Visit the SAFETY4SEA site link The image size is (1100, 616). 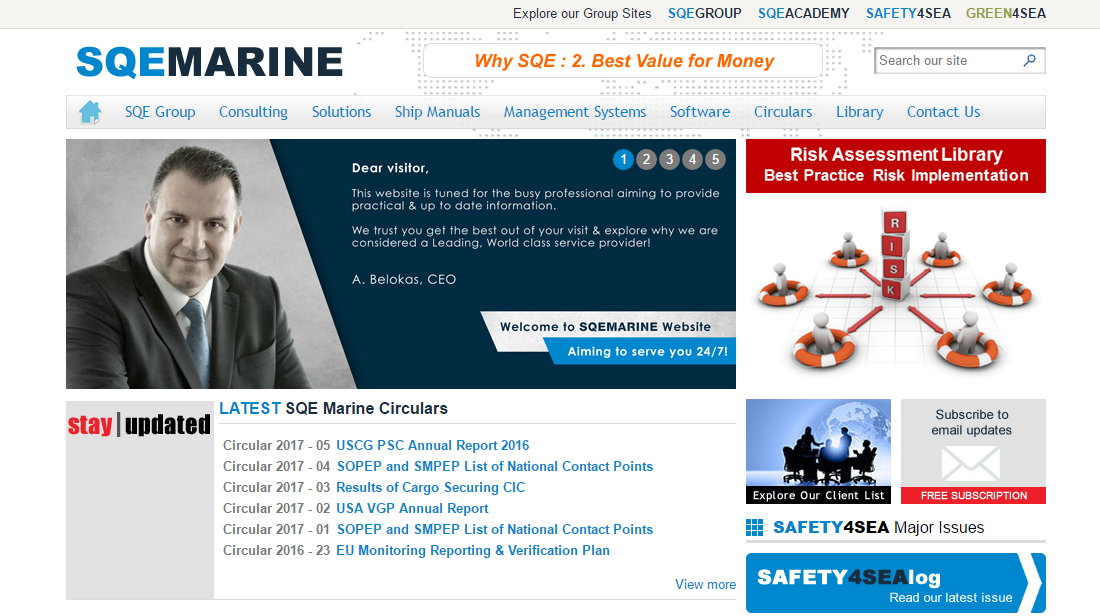coord(908,13)
